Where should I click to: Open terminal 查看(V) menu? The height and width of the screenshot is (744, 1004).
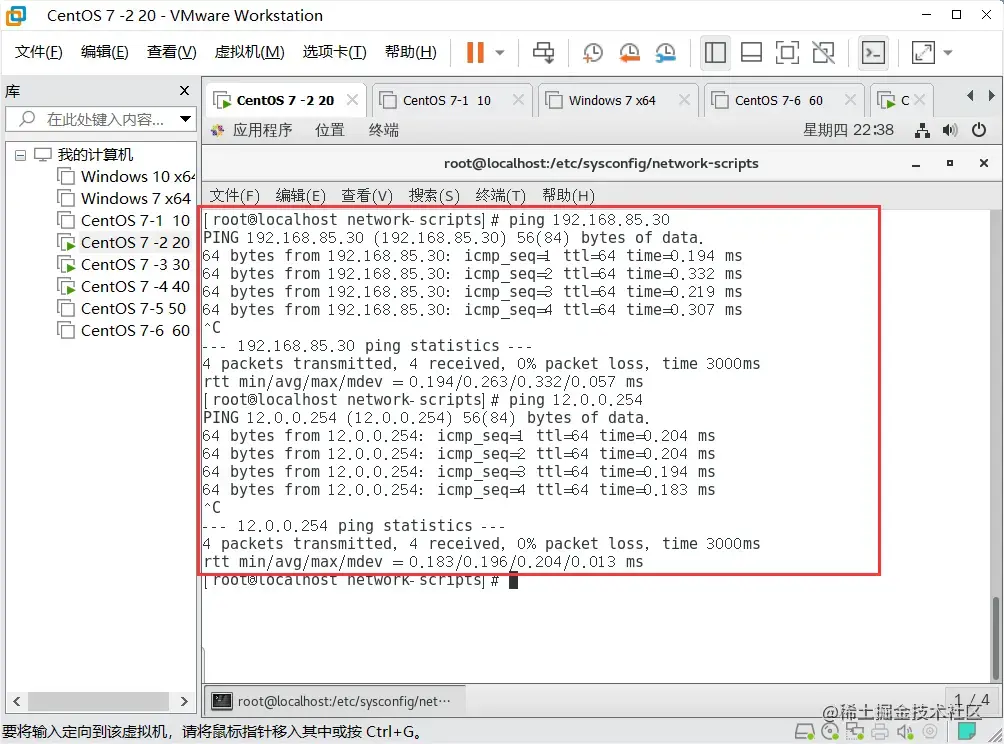(367, 195)
